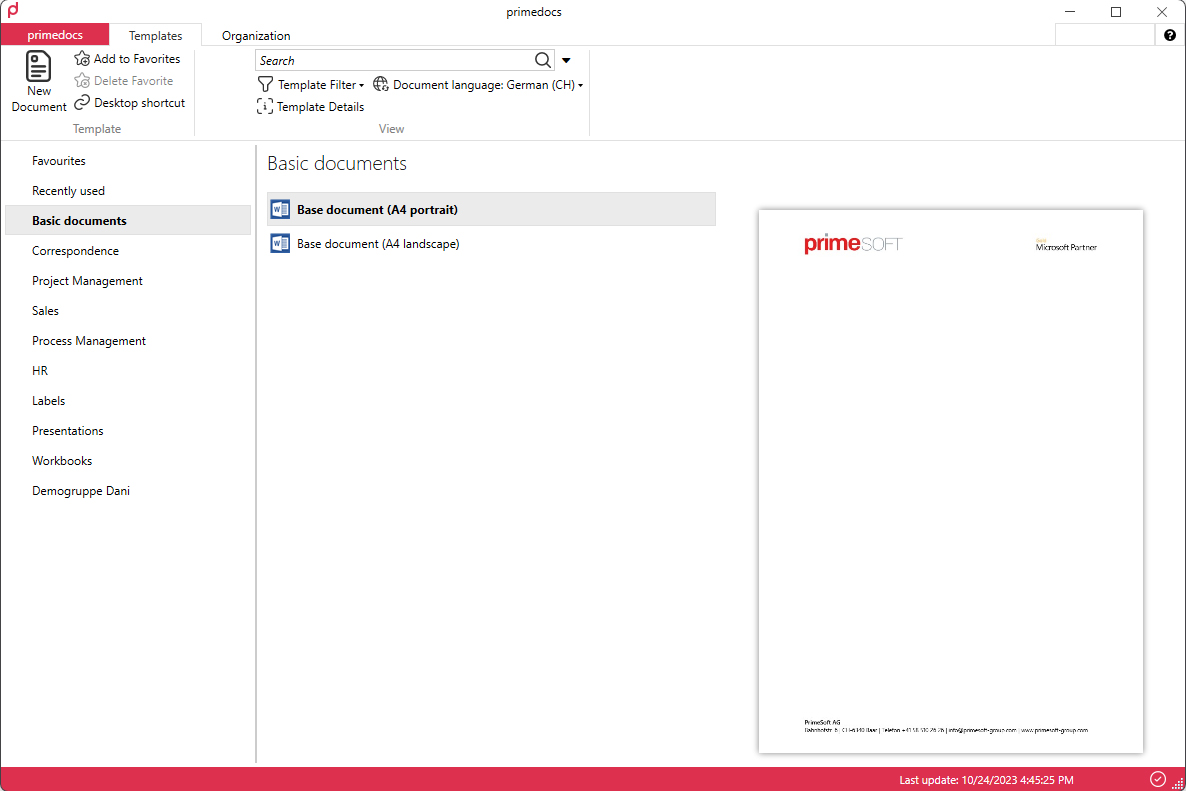Open Template Details with its info icon
This screenshot has height=791, width=1186.
point(264,106)
